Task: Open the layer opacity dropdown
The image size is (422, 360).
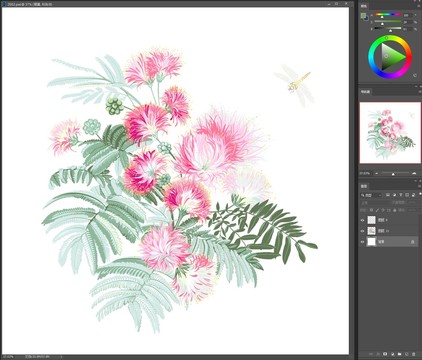Action: coord(412,202)
